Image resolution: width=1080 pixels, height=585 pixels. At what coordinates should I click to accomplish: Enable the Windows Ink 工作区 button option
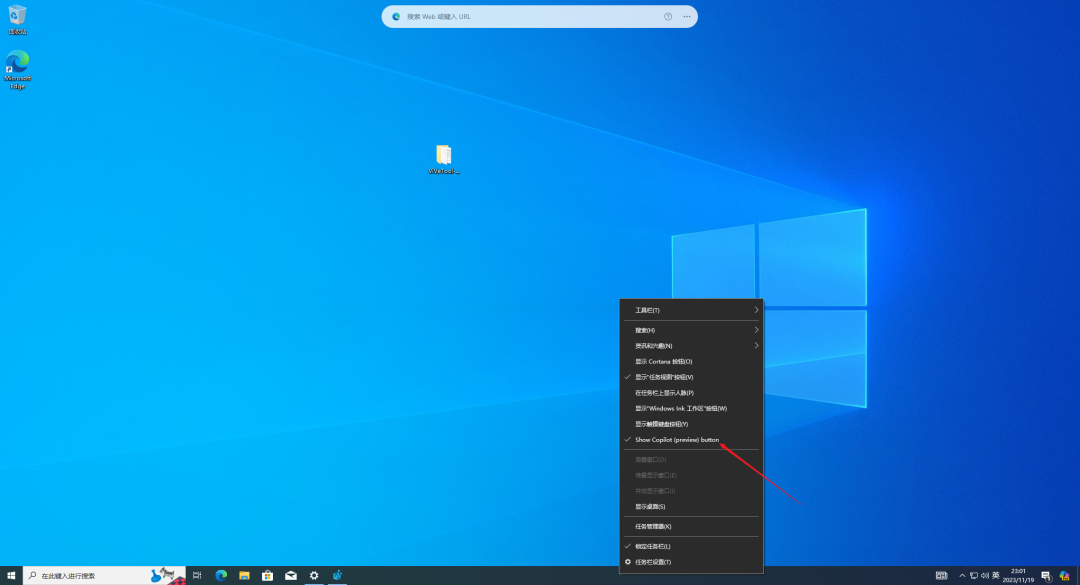pyautogui.click(x=691, y=409)
